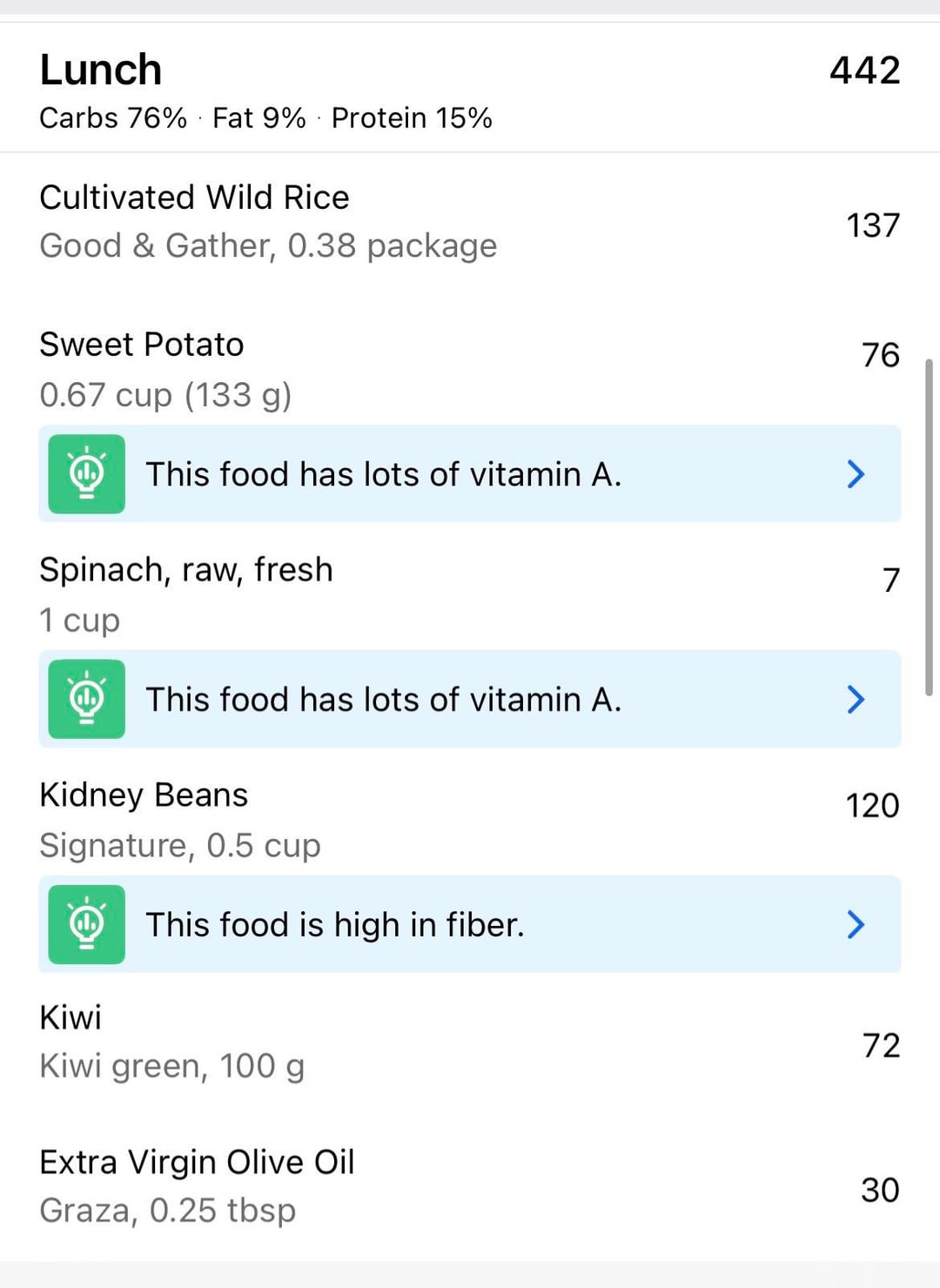Tap the Protein 15% macro label
Screen dimensions: 940x1288
click(x=412, y=118)
